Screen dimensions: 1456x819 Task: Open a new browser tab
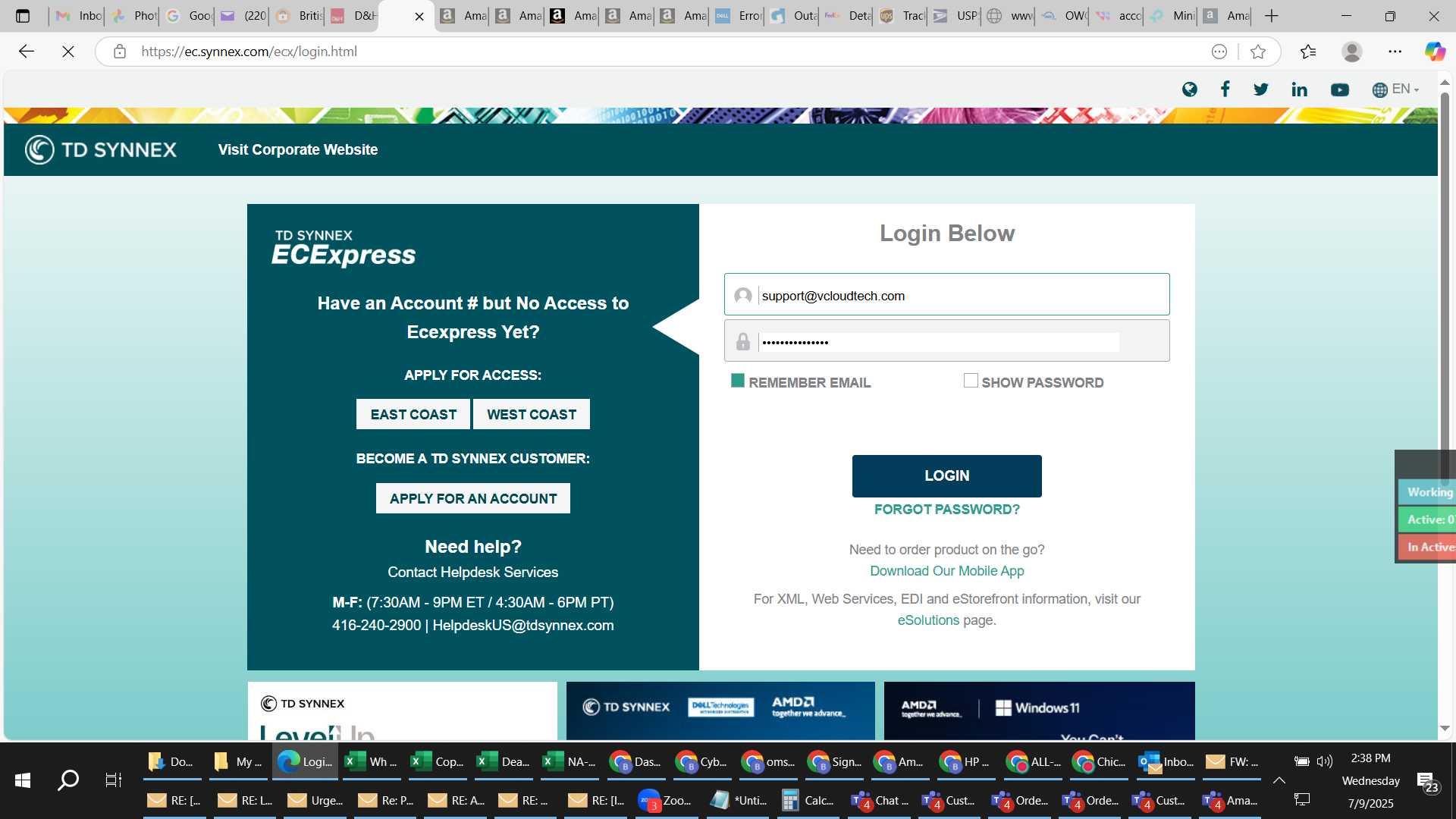(x=1272, y=16)
